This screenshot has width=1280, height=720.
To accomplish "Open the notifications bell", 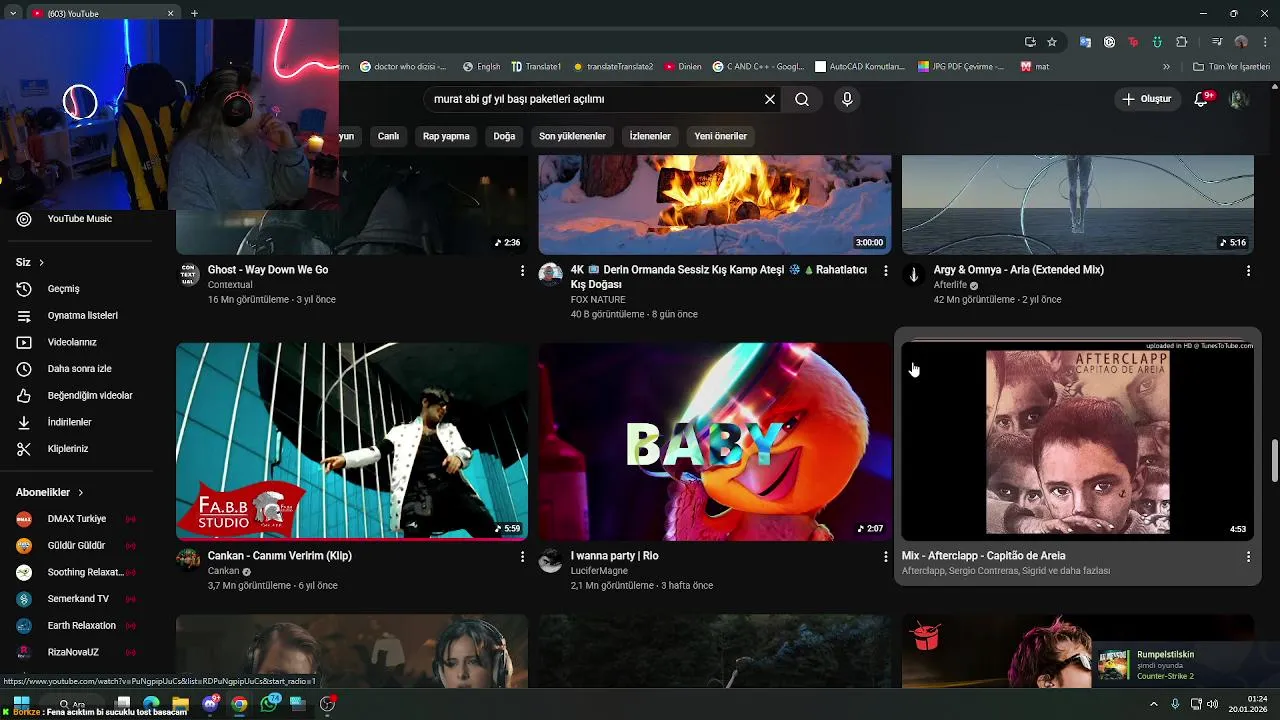I will (1202, 99).
